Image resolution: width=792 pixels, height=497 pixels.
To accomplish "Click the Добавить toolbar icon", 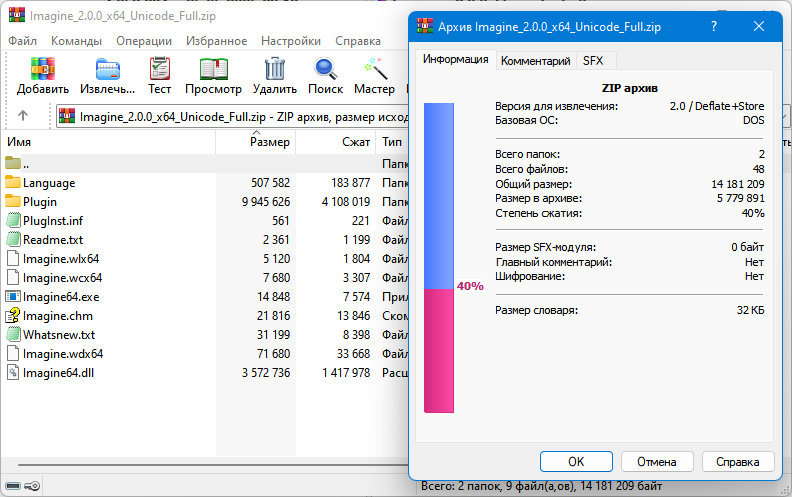I will (x=42, y=69).
